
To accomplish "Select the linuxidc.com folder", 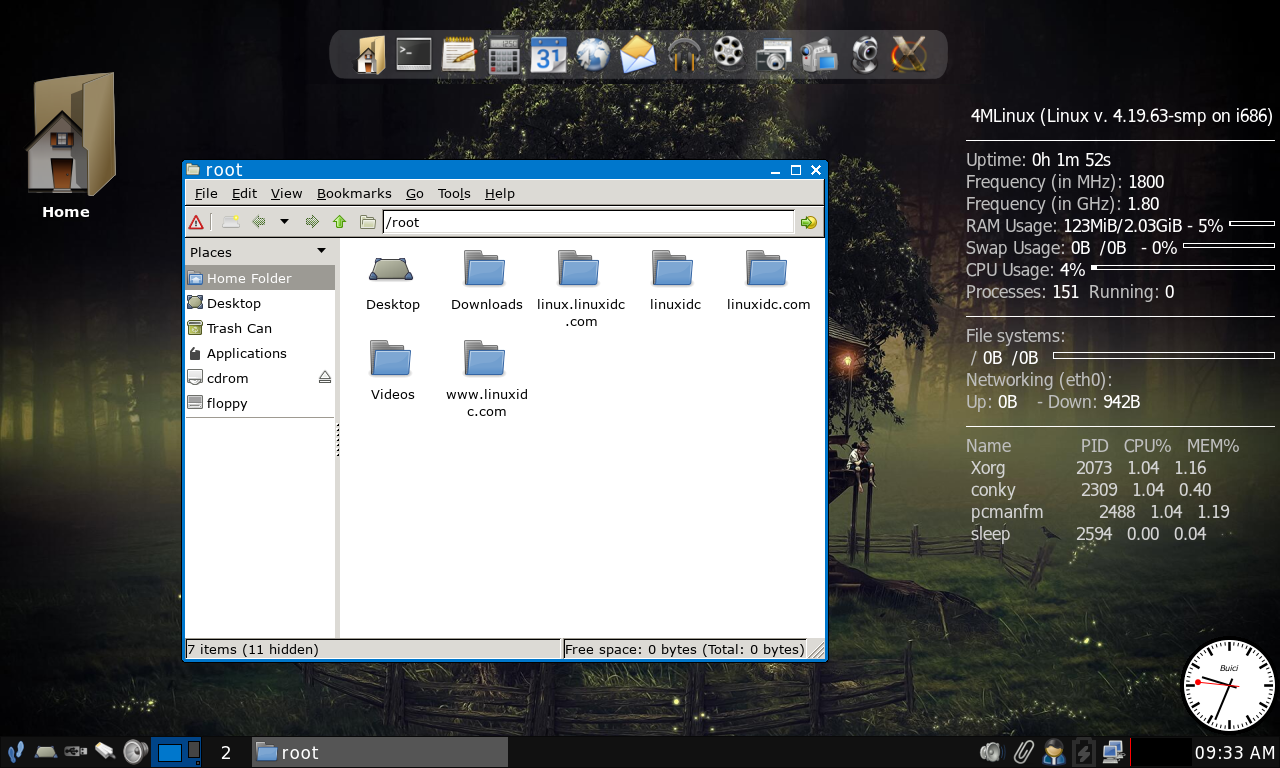I will click(x=768, y=280).
